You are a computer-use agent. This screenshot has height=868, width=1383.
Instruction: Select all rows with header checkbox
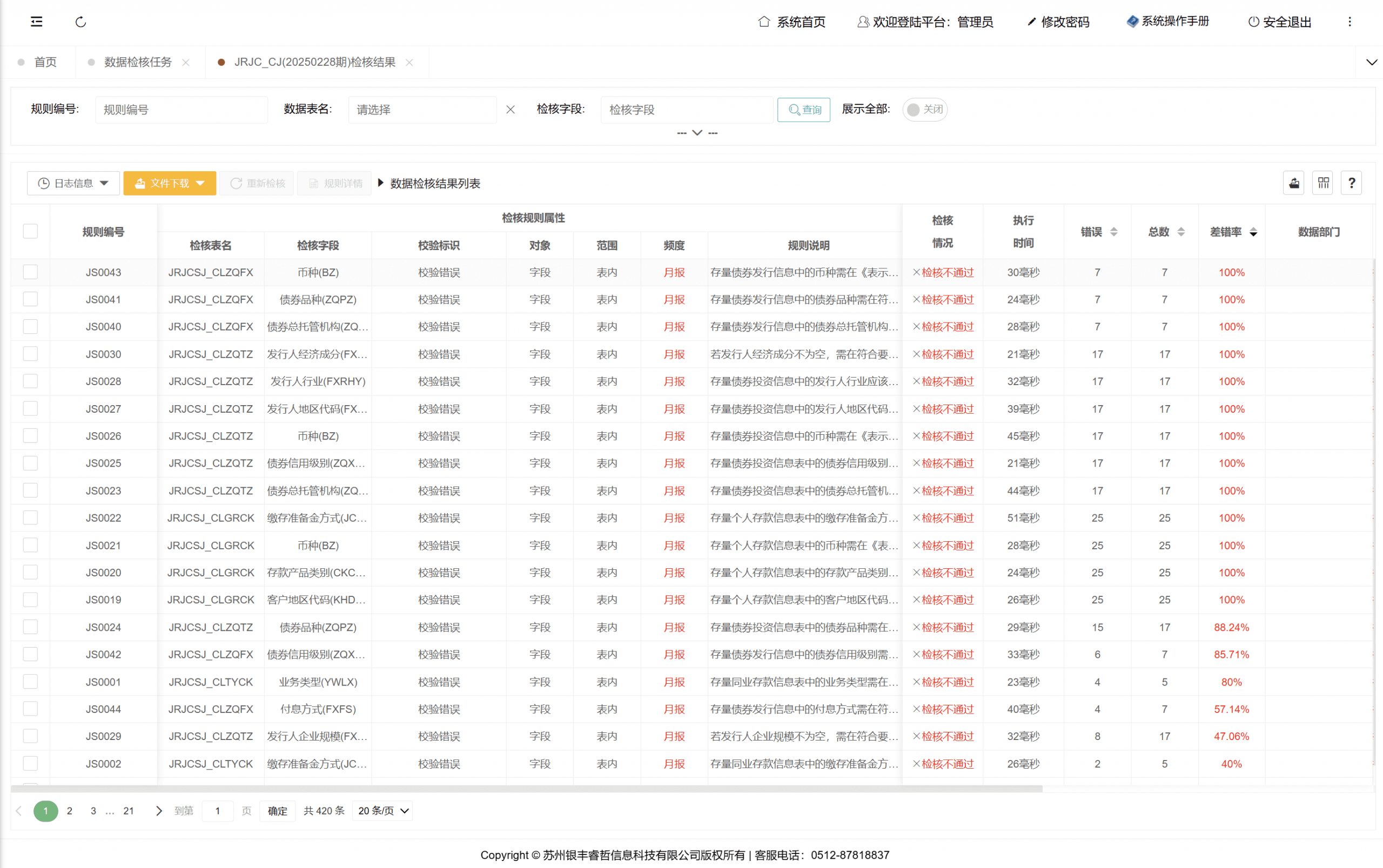point(30,231)
